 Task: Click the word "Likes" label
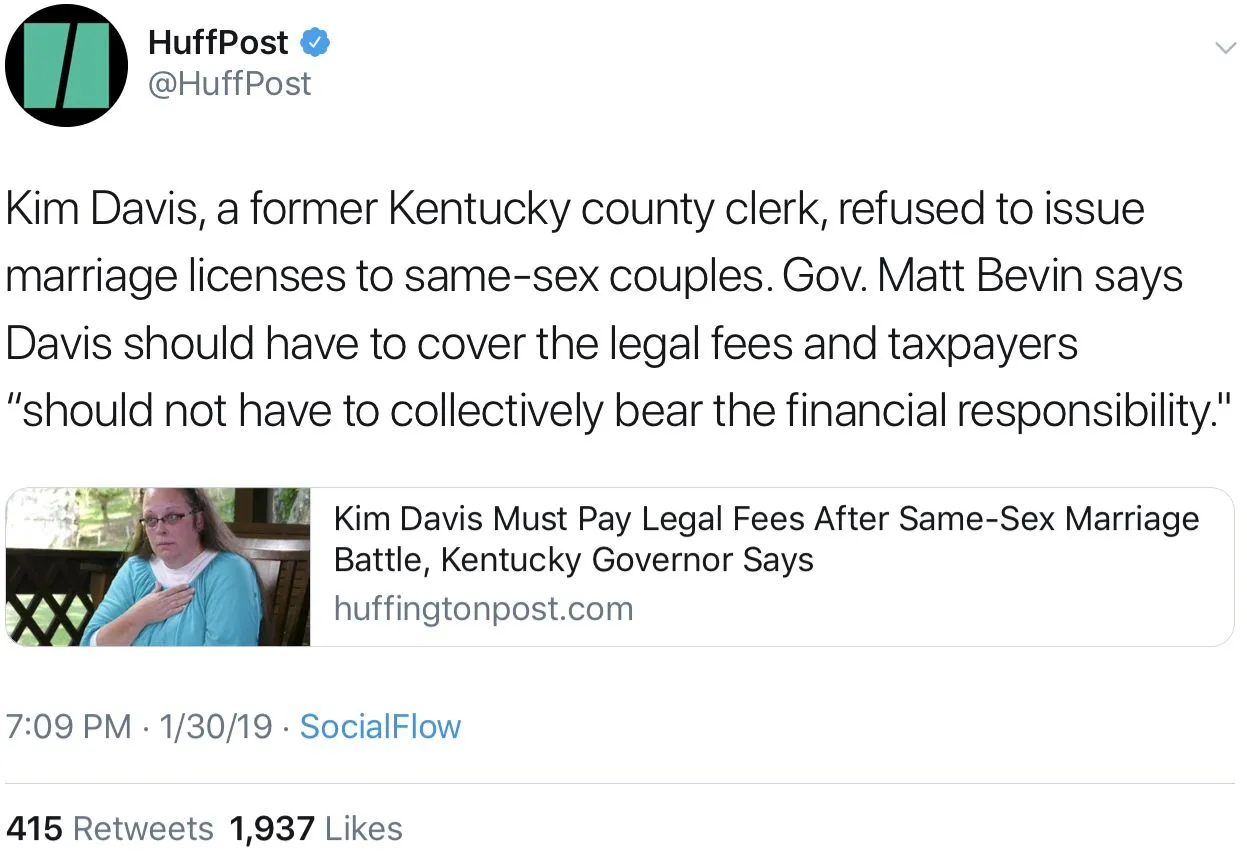point(364,829)
